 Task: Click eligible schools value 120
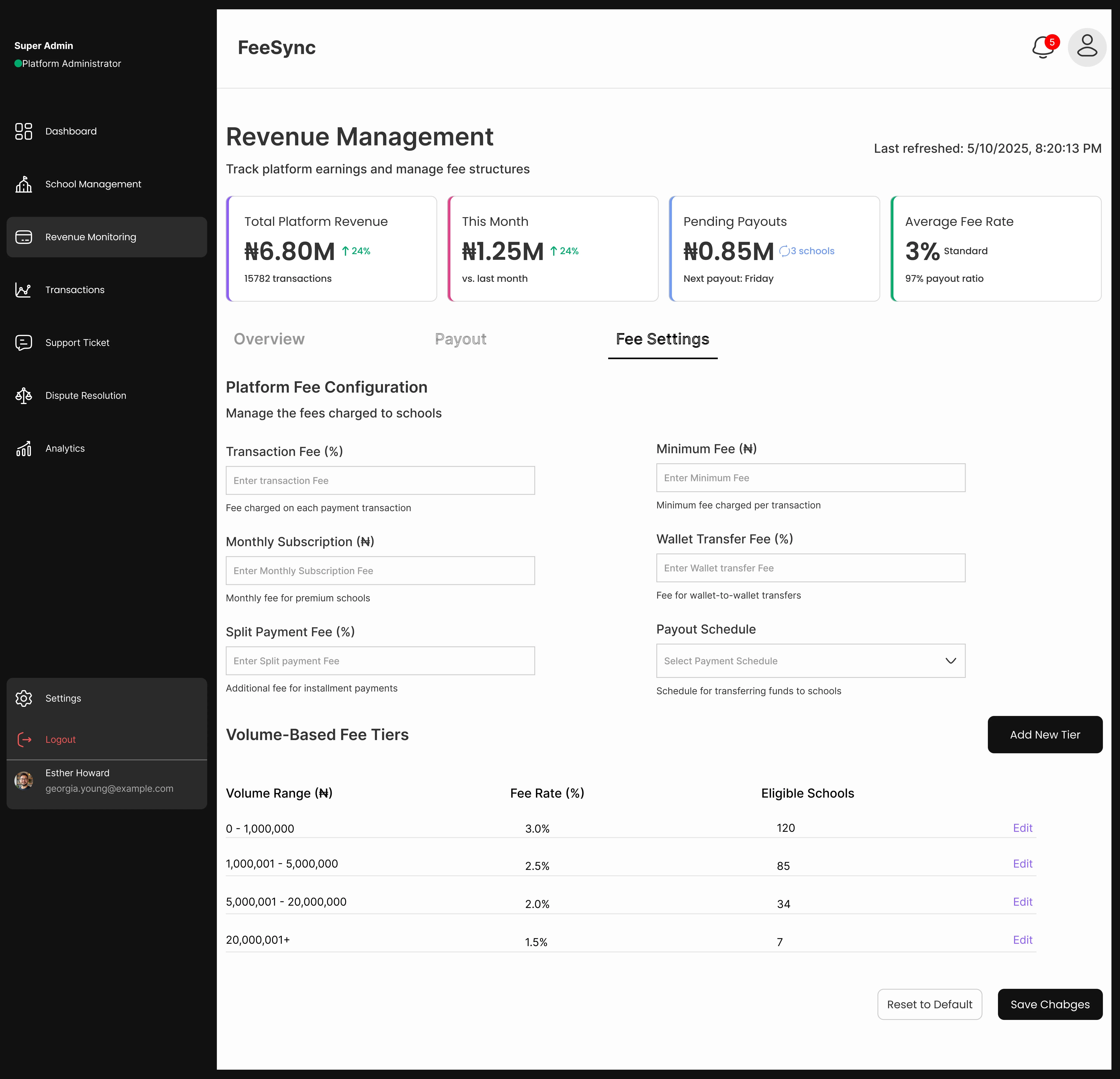tap(786, 828)
